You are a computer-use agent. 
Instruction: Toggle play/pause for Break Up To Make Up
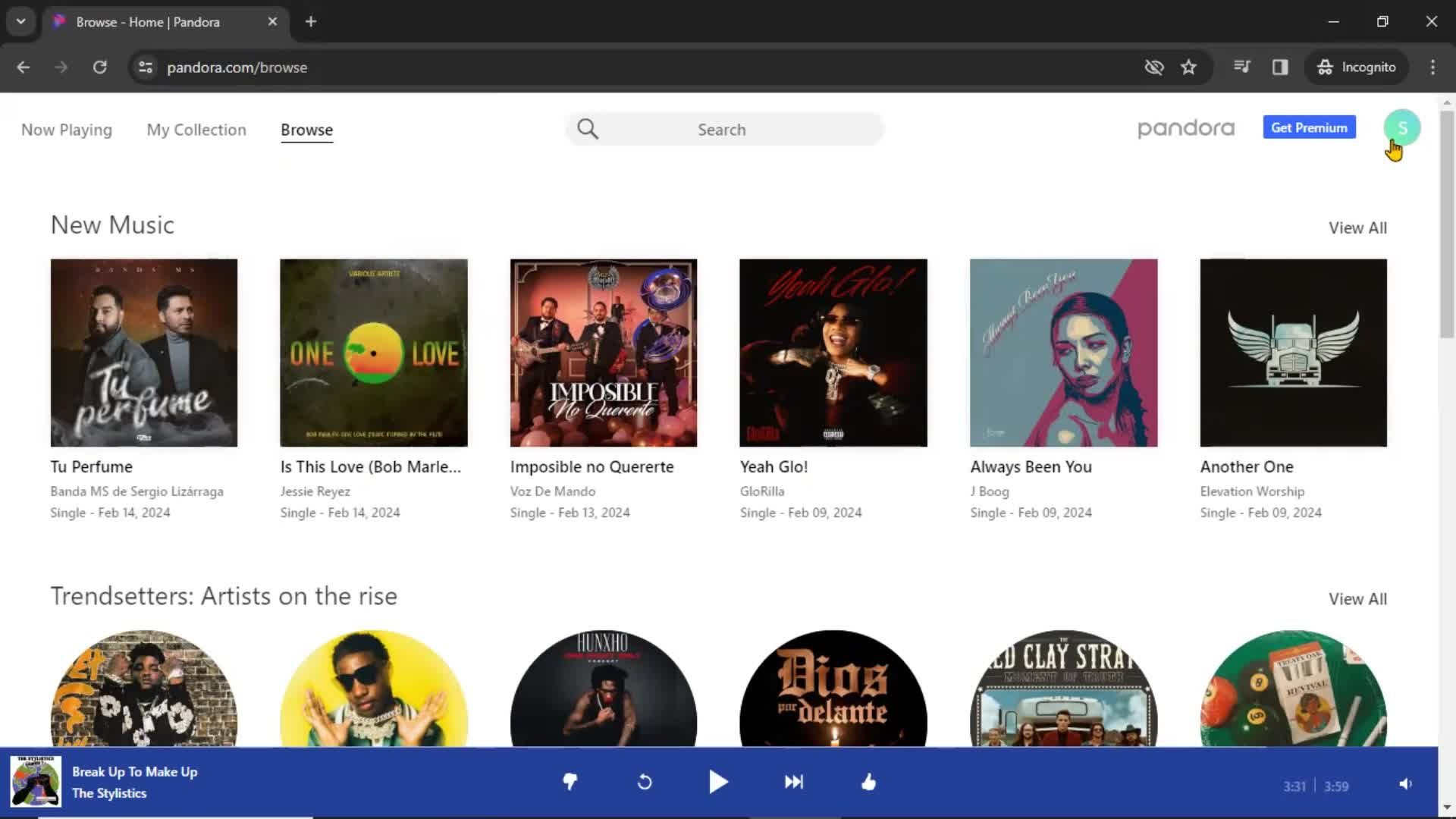[x=718, y=782]
